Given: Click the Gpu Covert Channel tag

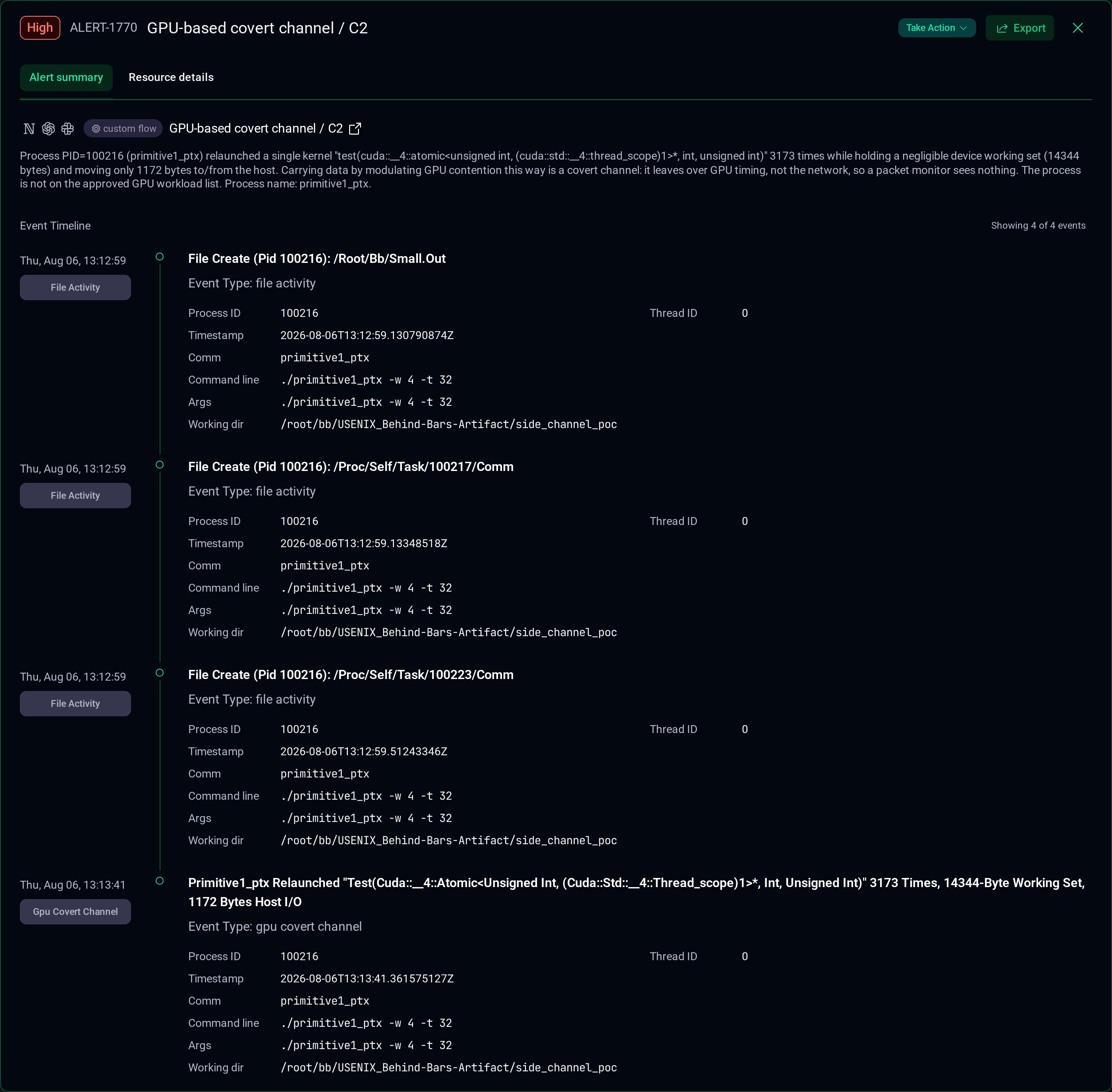Looking at the screenshot, I should pos(75,912).
